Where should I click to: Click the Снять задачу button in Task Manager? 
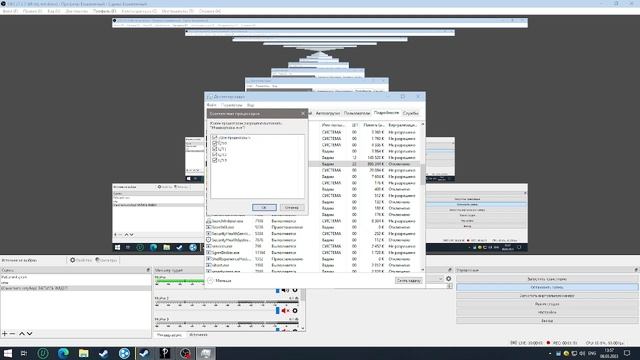[x=409, y=280]
